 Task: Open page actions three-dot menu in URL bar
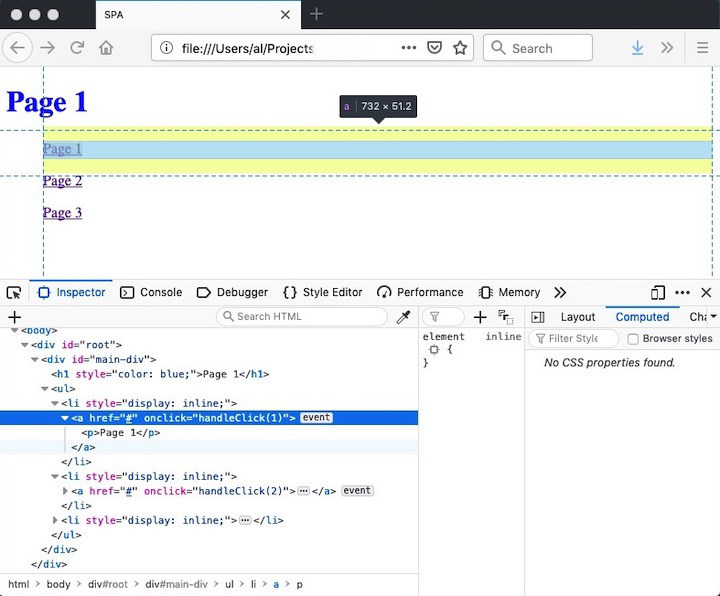pyautogui.click(x=409, y=48)
